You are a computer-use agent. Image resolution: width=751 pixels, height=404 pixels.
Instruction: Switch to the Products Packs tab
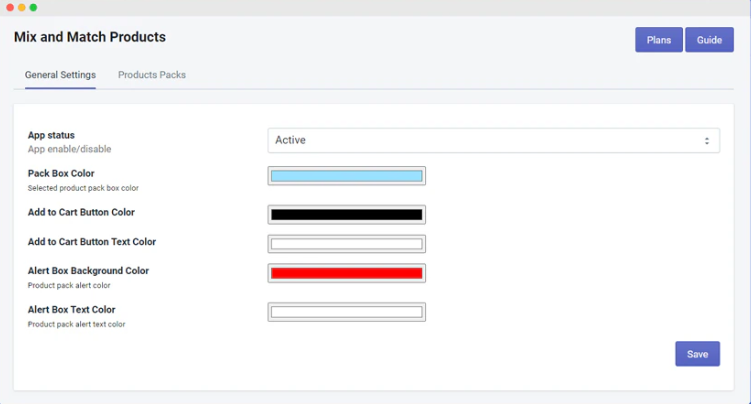152,75
